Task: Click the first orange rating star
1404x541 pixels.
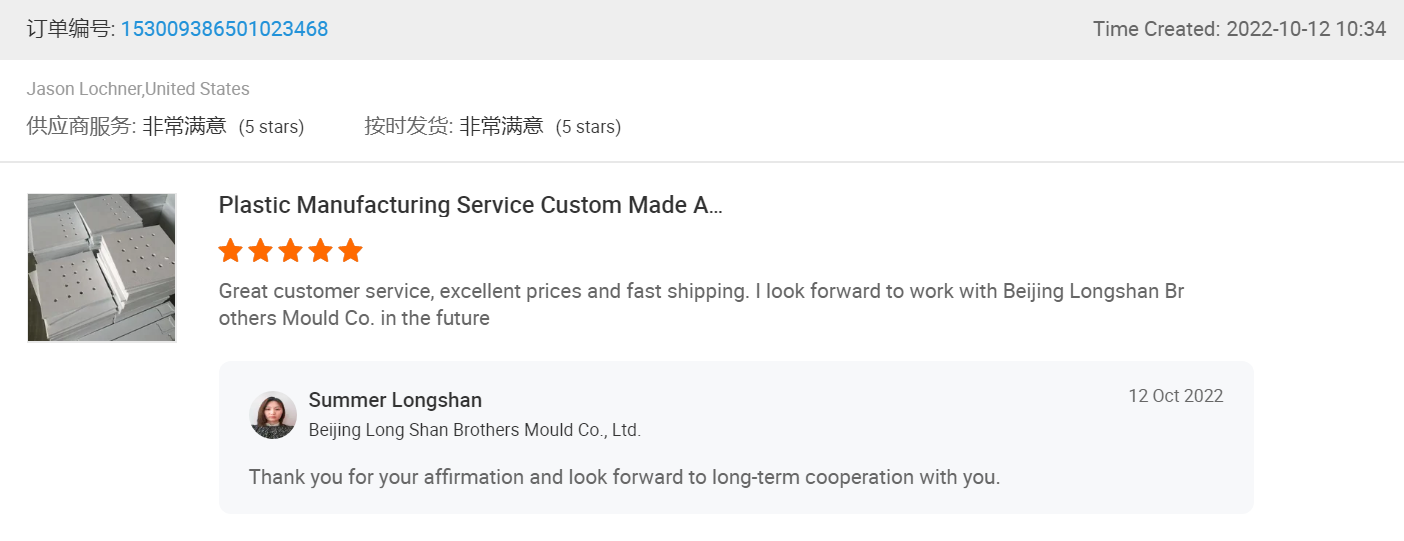Action: click(230, 250)
